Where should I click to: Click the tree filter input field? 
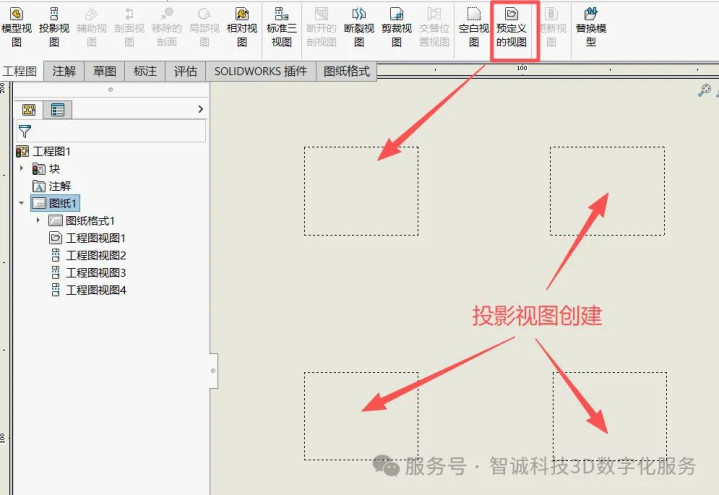click(x=111, y=131)
